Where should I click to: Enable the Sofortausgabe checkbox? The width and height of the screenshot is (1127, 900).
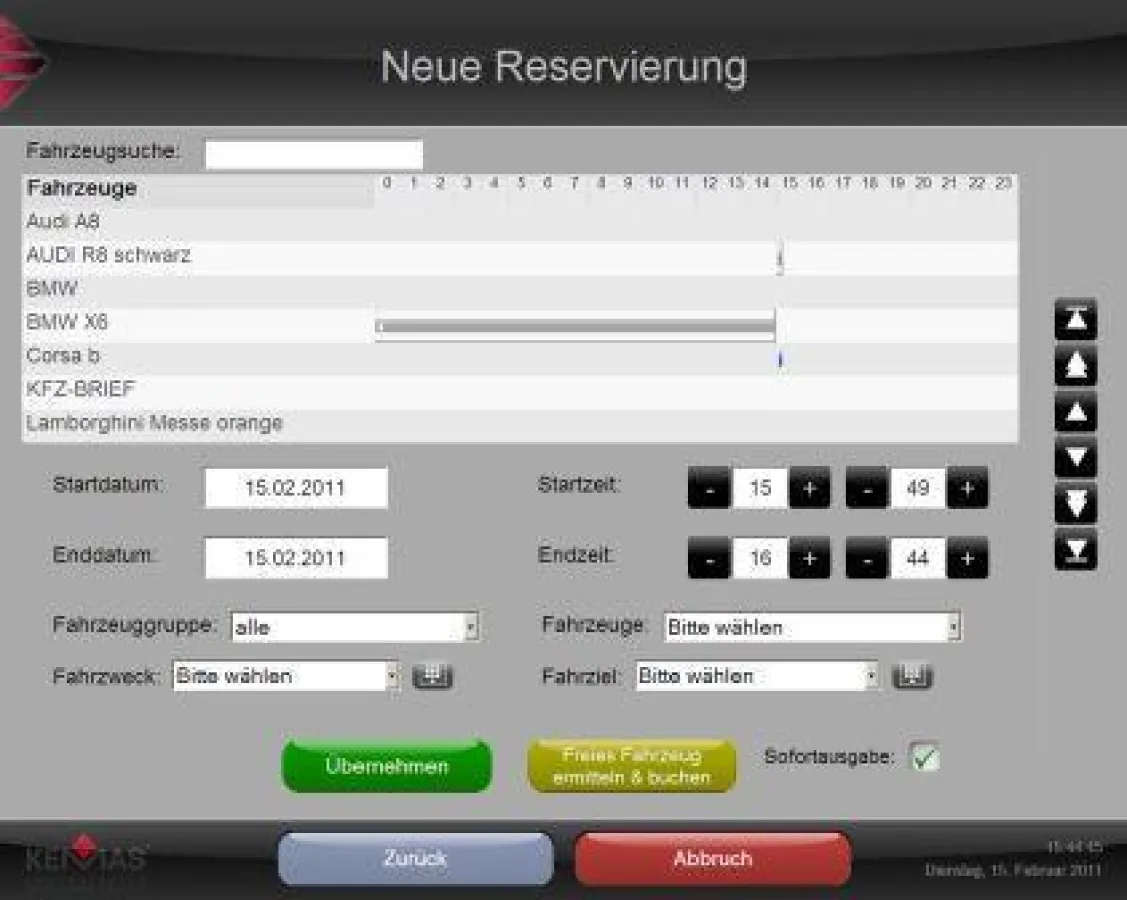click(x=925, y=758)
